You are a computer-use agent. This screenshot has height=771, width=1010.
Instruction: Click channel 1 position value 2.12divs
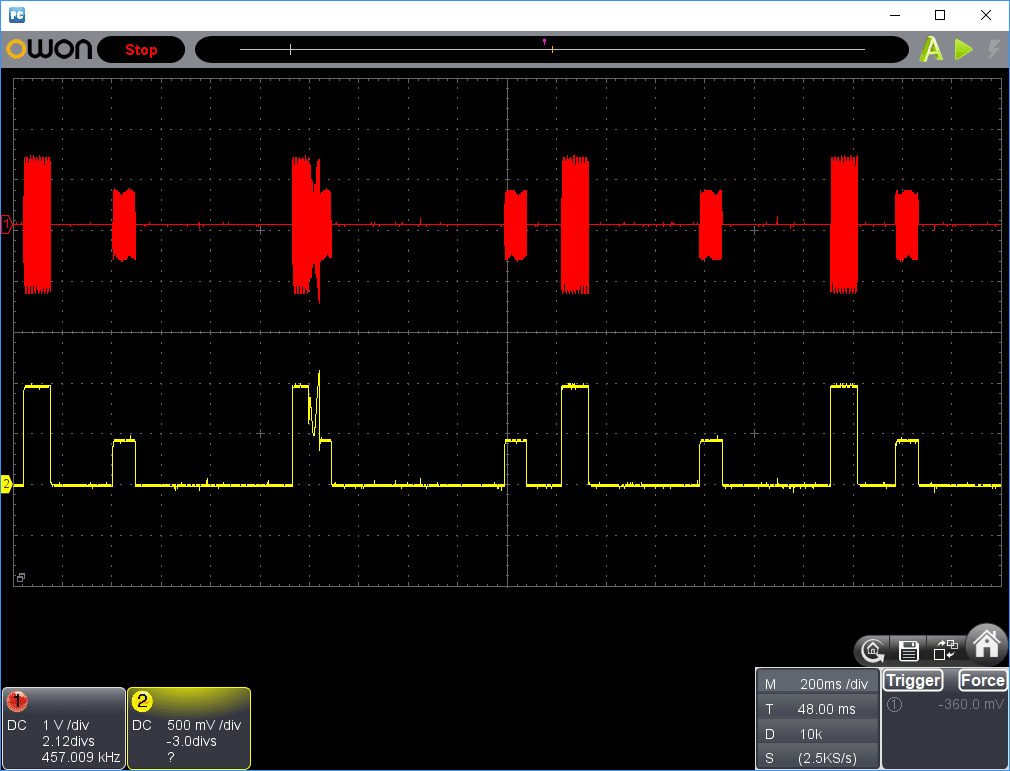coord(68,741)
